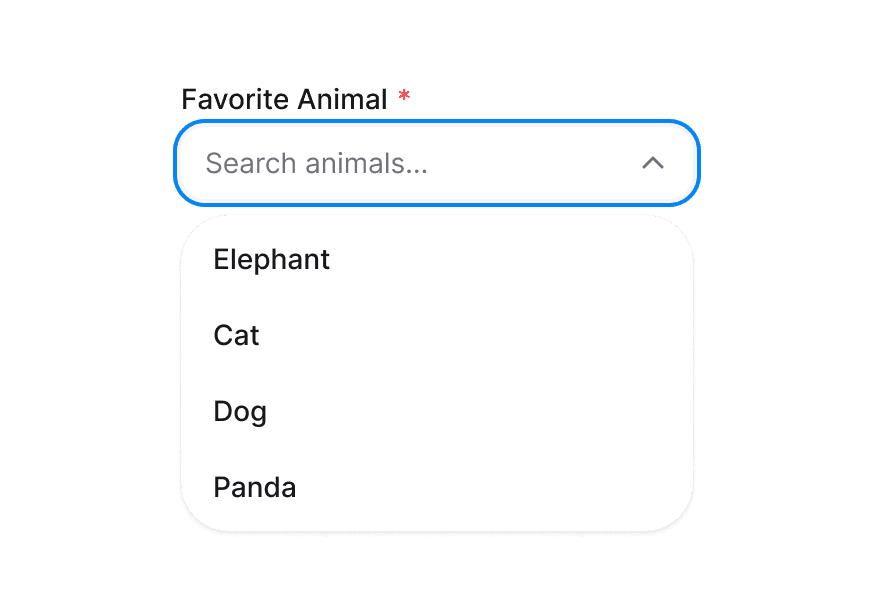Set Favorite Animal to Cat

pos(237,336)
